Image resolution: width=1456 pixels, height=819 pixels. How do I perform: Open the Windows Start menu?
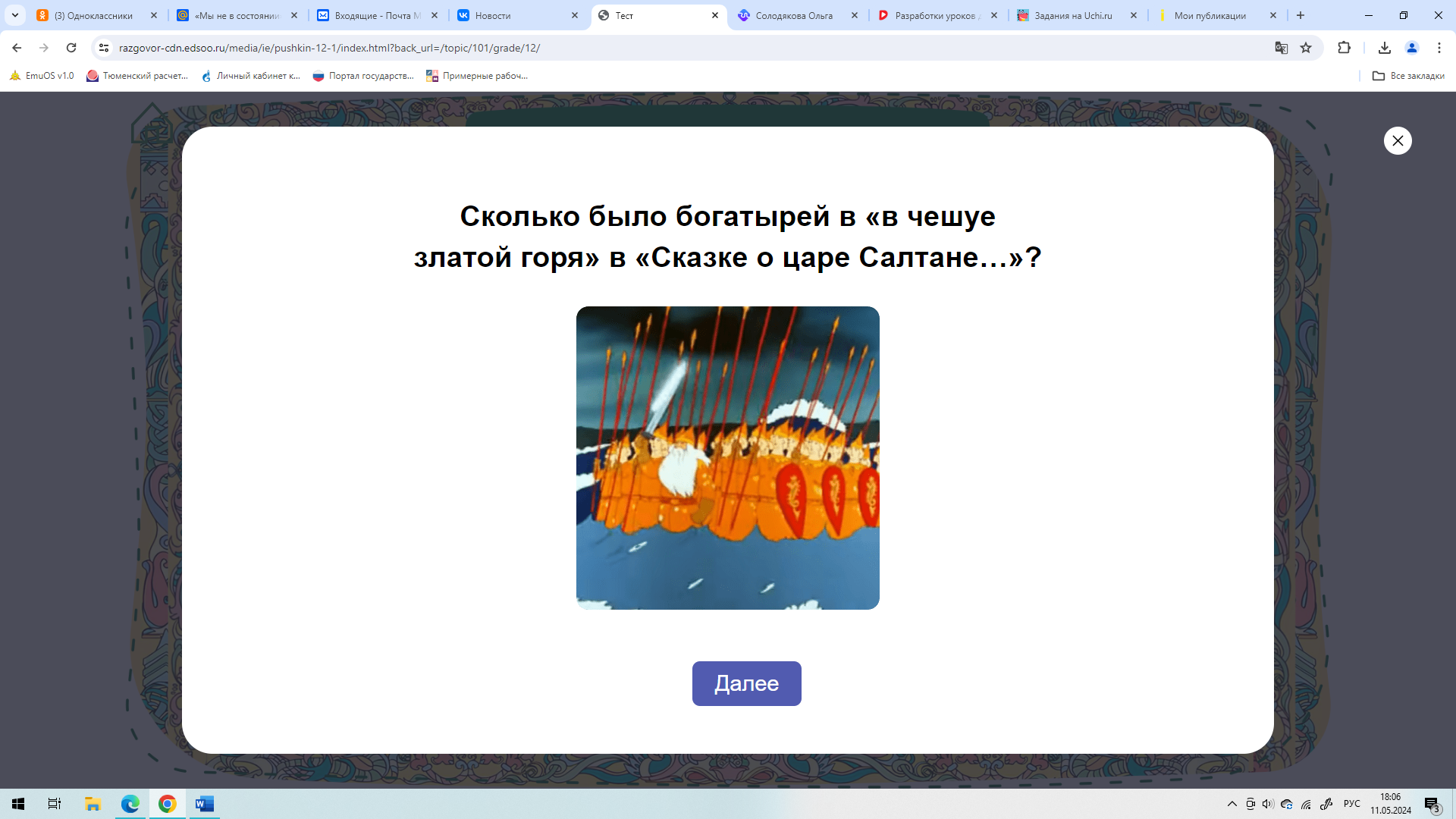click(18, 804)
